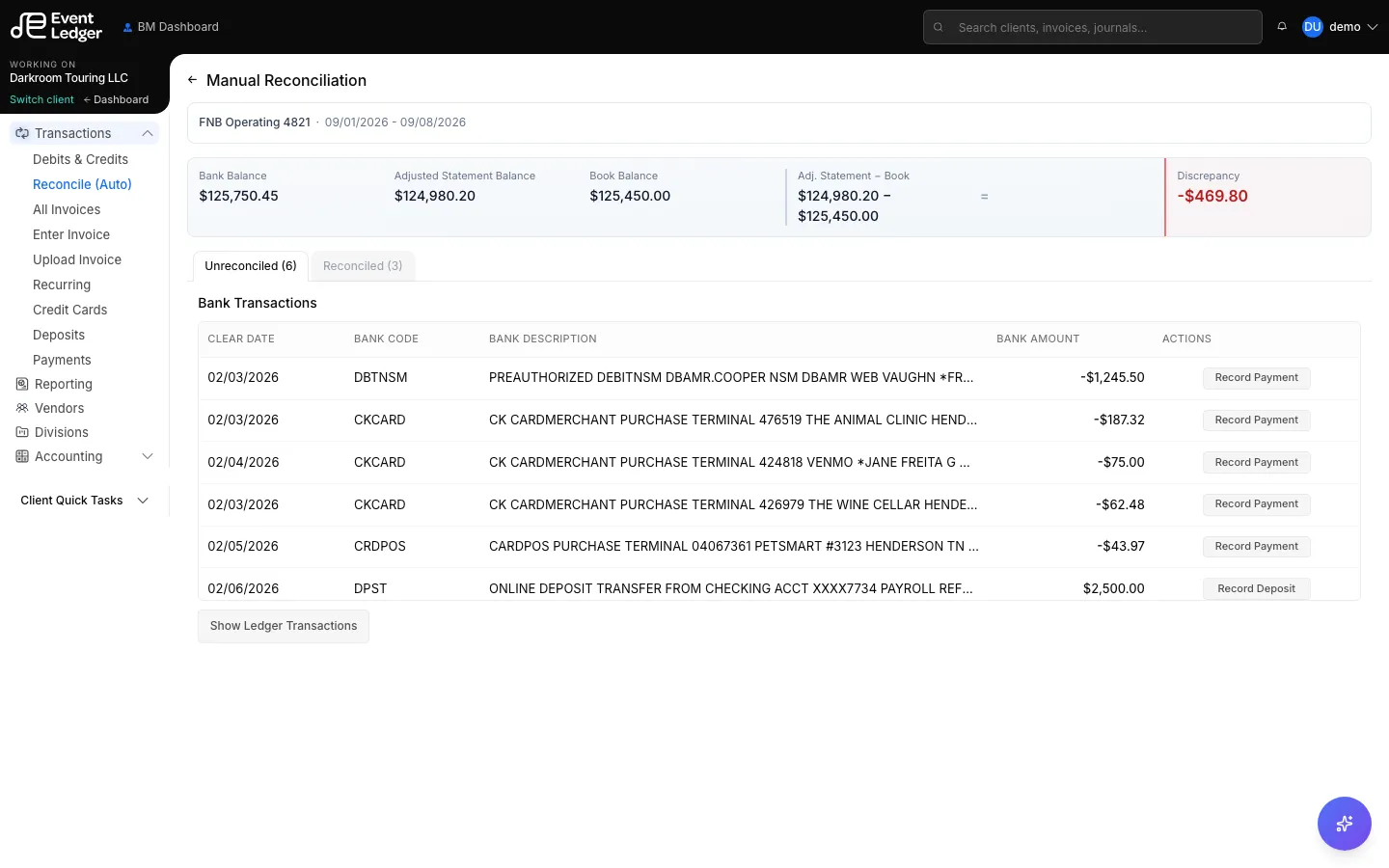
Task: Focus the search clients, invoices, journals field
Action: [x=1093, y=27]
